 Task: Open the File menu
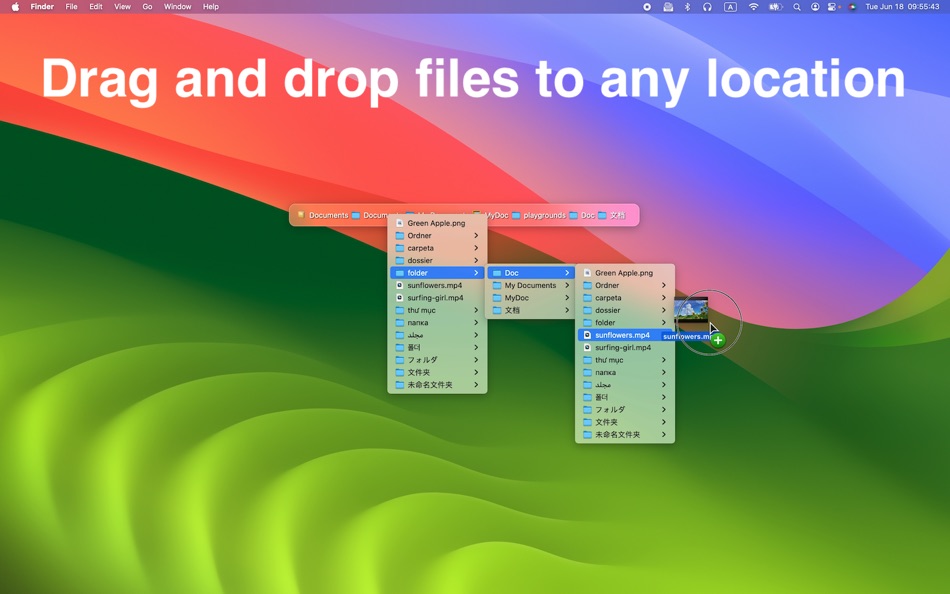pyautogui.click(x=71, y=7)
